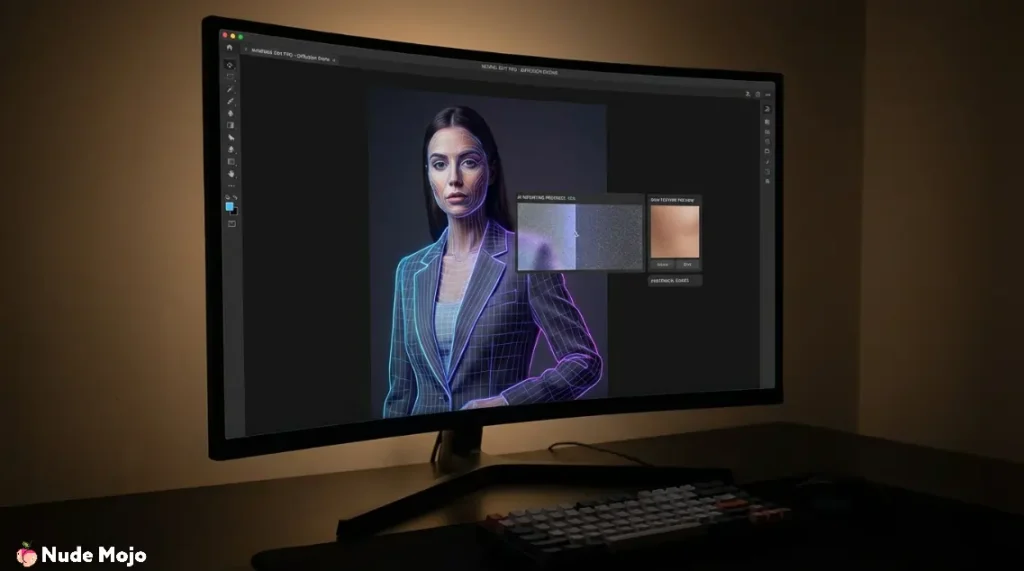Select the Hand tool in left toolbar
This screenshot has height=571, width=1024.
[x=231, y=173]
